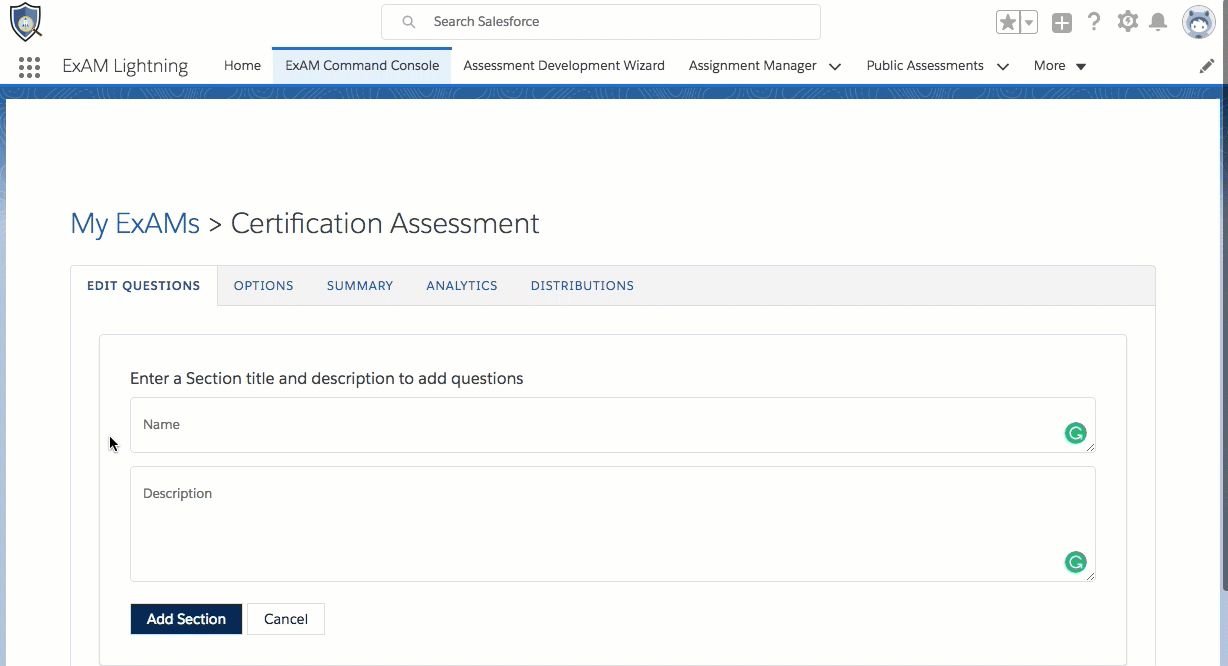Click the search magnifier icon

coord(408,22)
